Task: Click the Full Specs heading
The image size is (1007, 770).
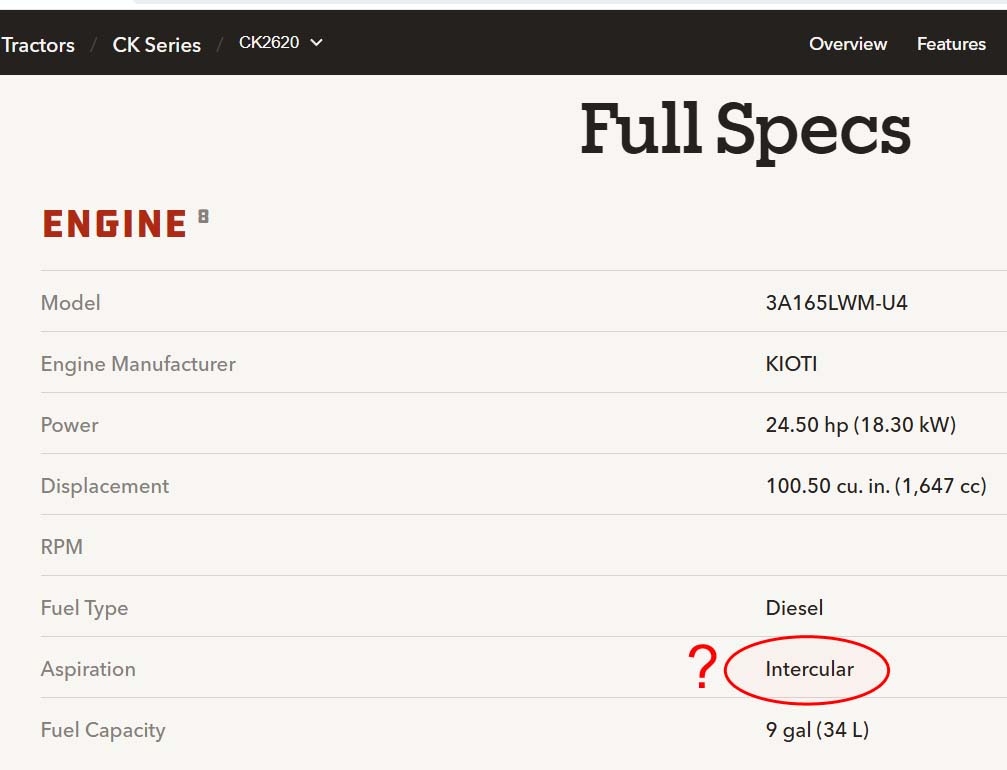Action: click(745, 130)
